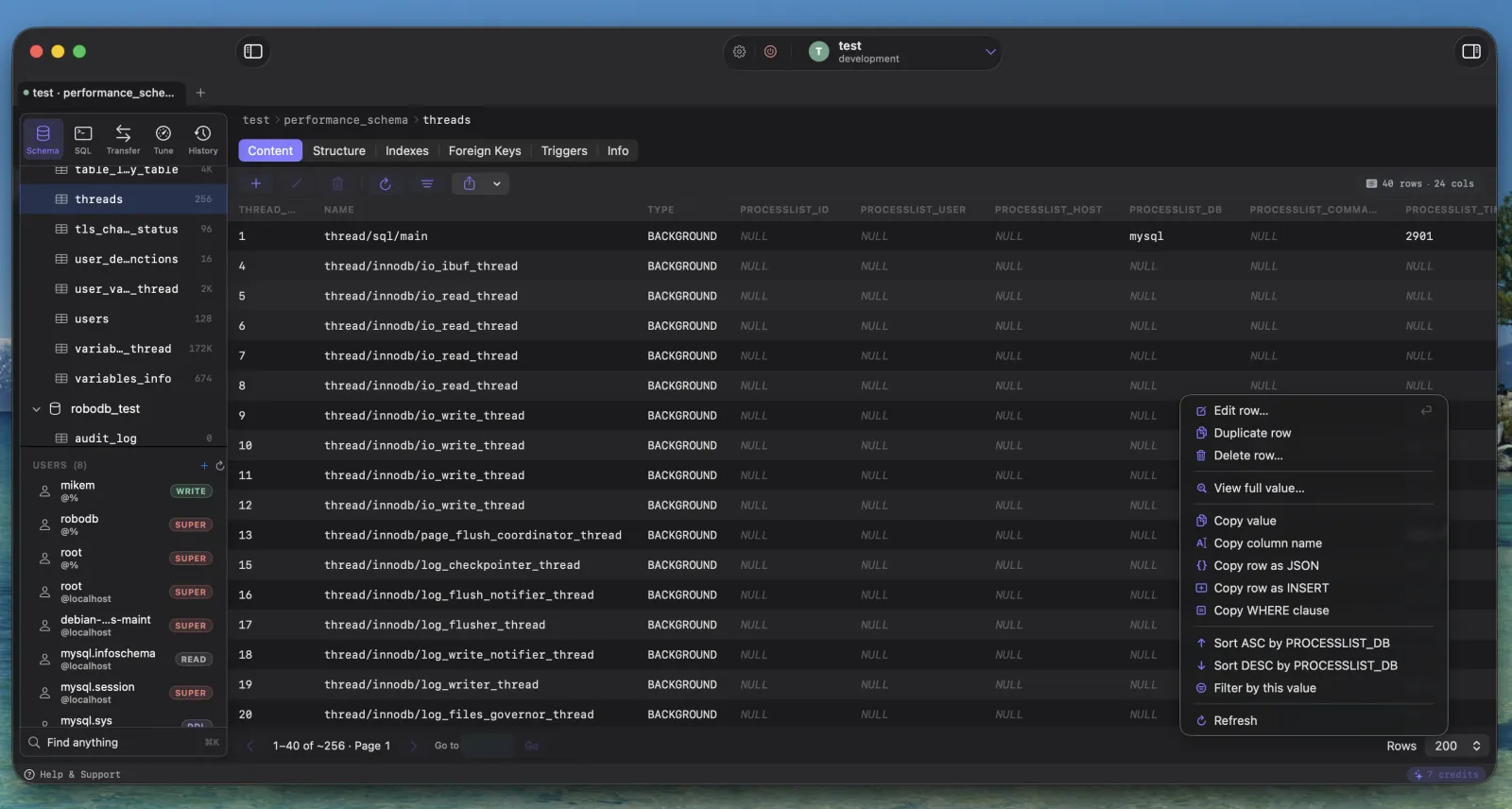Open connection settings gear icon
Image resolution: width=1512 pixels, height=809 pixels.
[740, 52]
